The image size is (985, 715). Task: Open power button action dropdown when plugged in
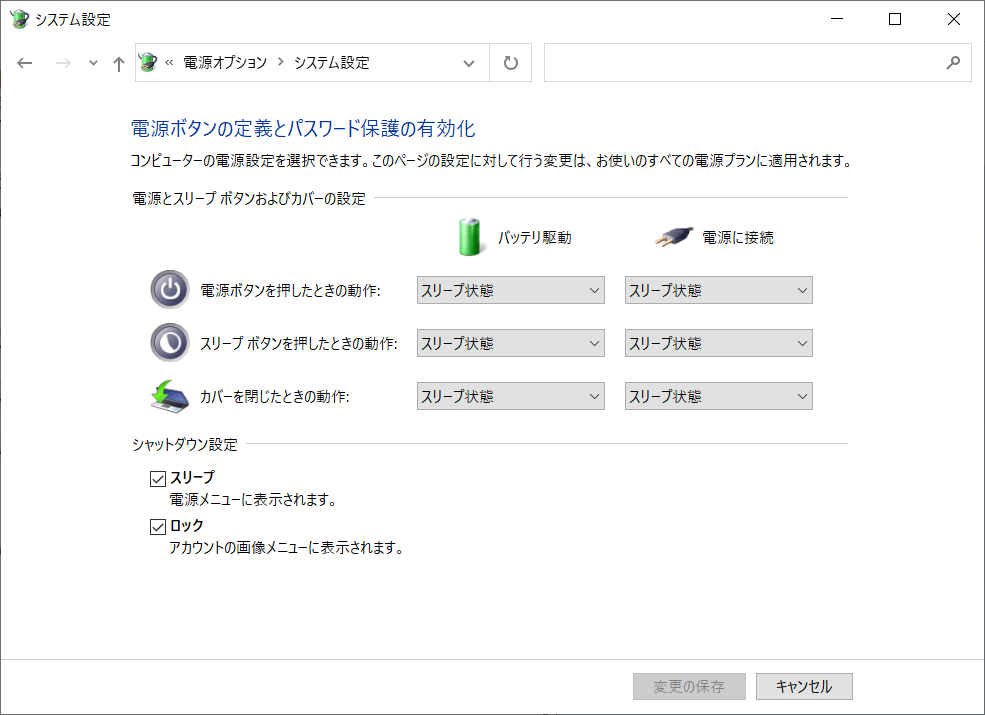tap(719, 290)
